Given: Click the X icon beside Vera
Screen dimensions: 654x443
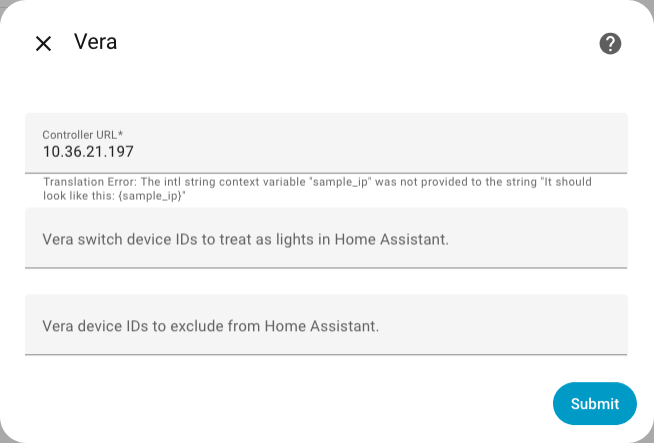Looking at the screenshot, I should (43, 43).
